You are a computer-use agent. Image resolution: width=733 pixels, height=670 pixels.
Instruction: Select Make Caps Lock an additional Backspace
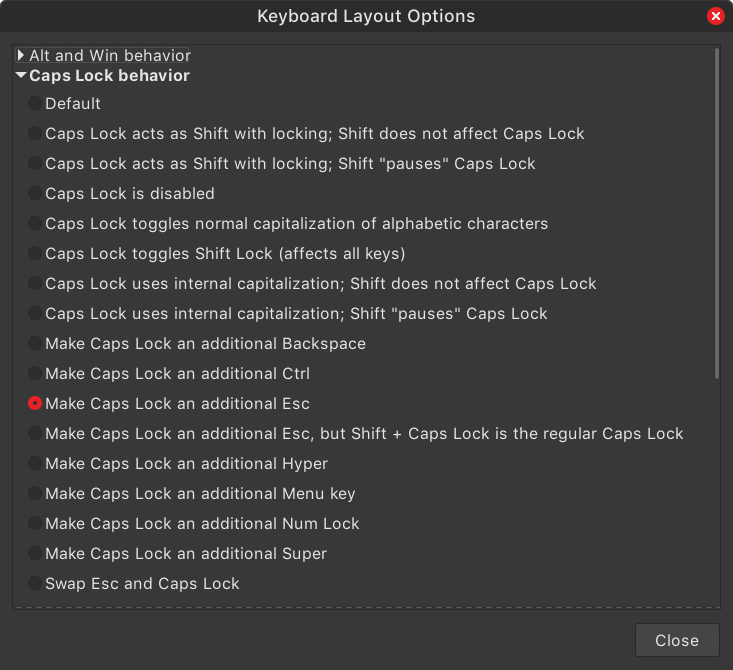coord(35,343)
